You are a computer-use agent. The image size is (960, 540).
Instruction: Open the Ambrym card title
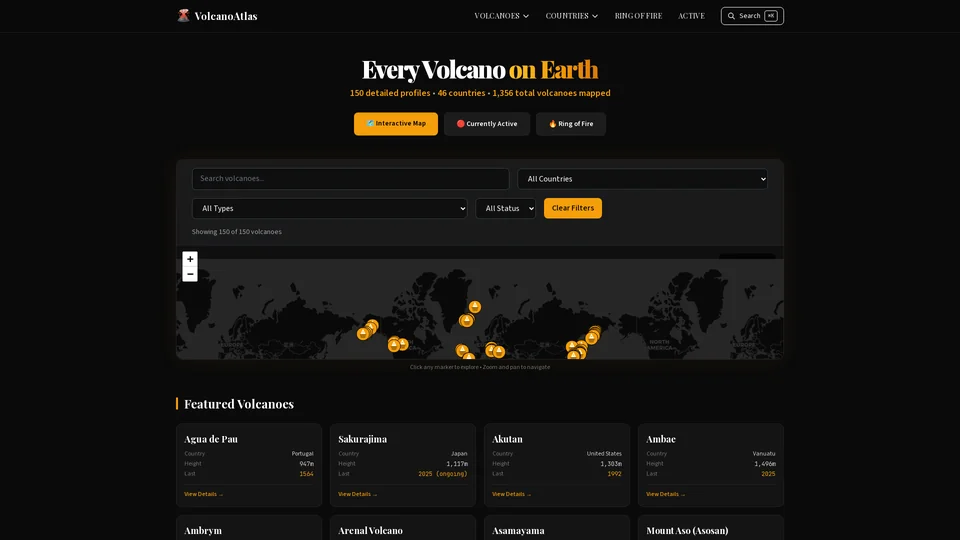[x=203, y=531]
